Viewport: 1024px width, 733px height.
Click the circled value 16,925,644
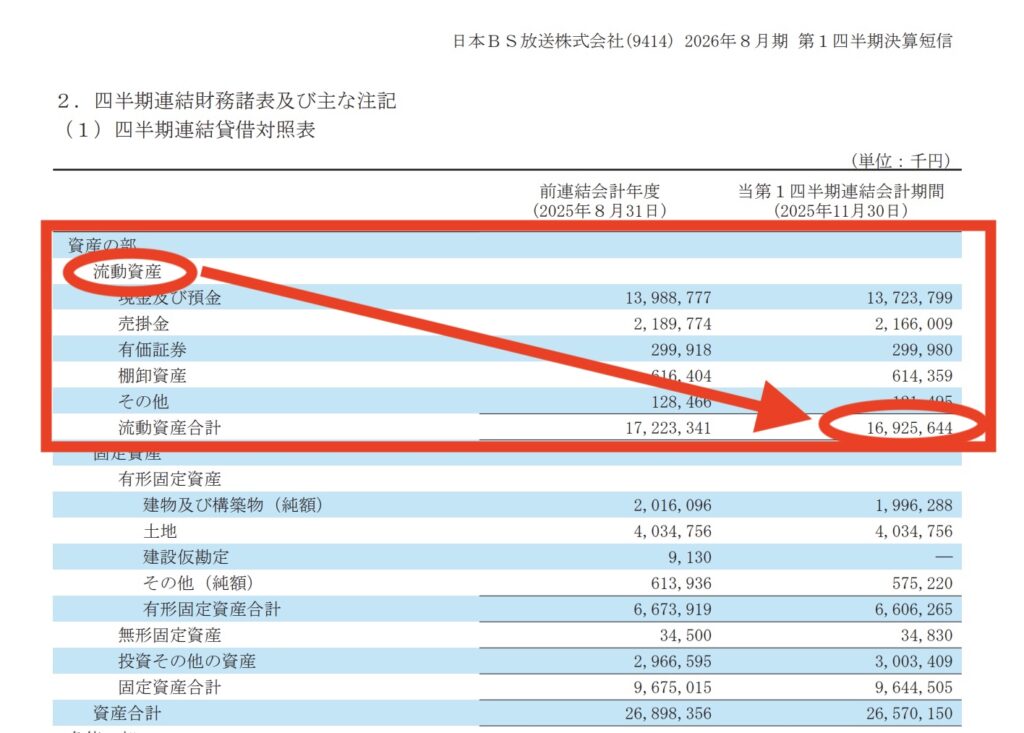click(x=903, y=428)
